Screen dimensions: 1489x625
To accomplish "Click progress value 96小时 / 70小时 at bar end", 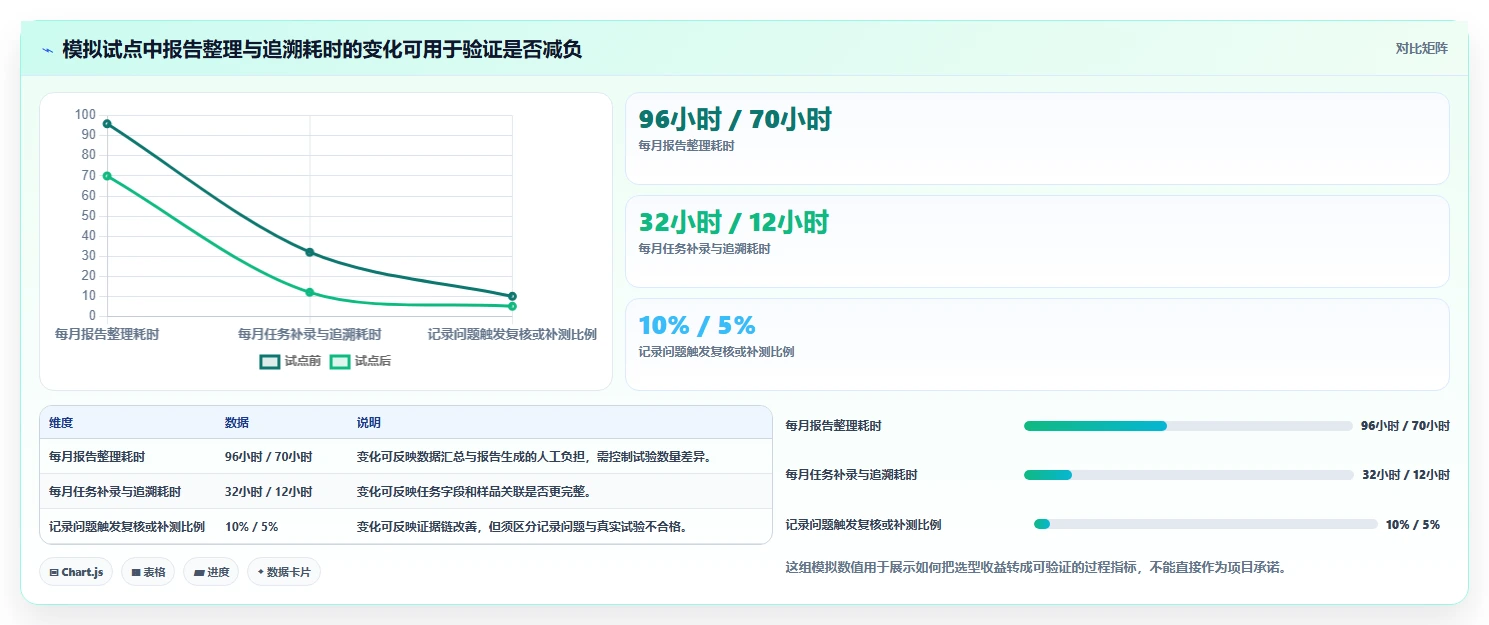I will click(1405, 426).
